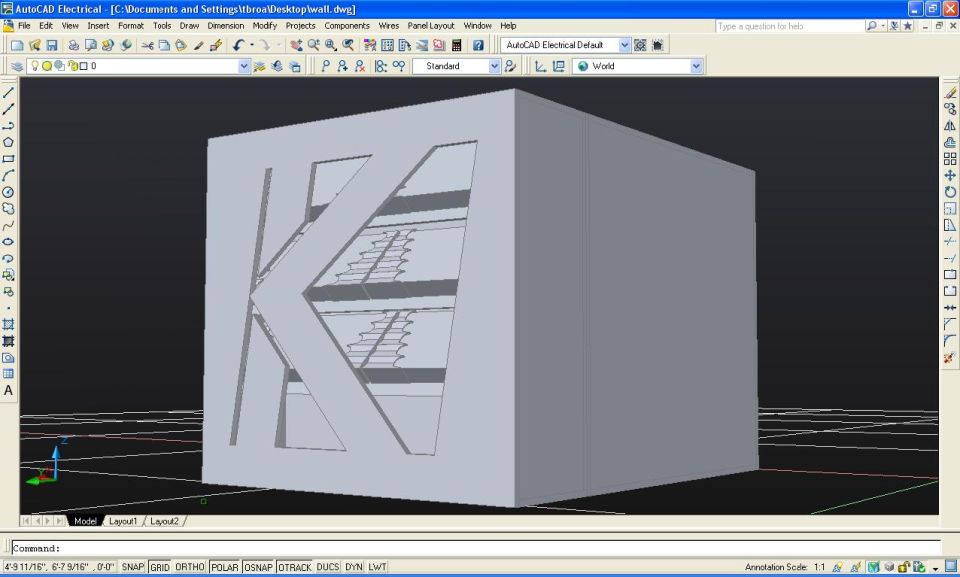The image size is (960, 577).
Task: Activate Zoom Realtime magnifier
Action: 313,45
